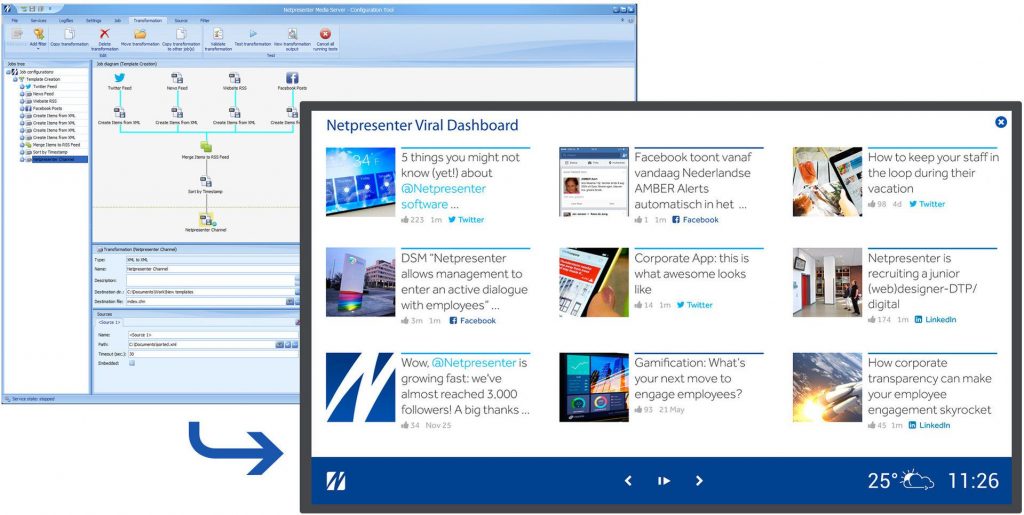Click the Delete transformation red X icon
The height and width of the screenshot is (515, 1024).
click(x=104, y=34)
